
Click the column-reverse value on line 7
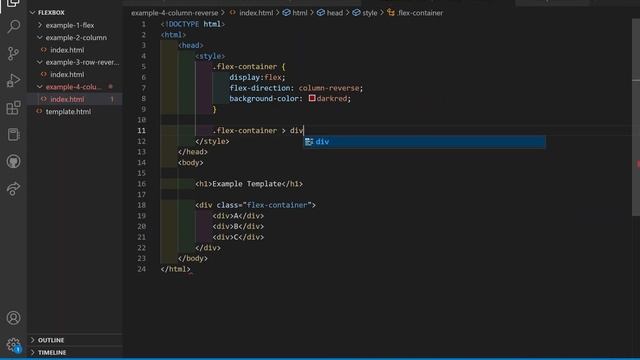329,88
